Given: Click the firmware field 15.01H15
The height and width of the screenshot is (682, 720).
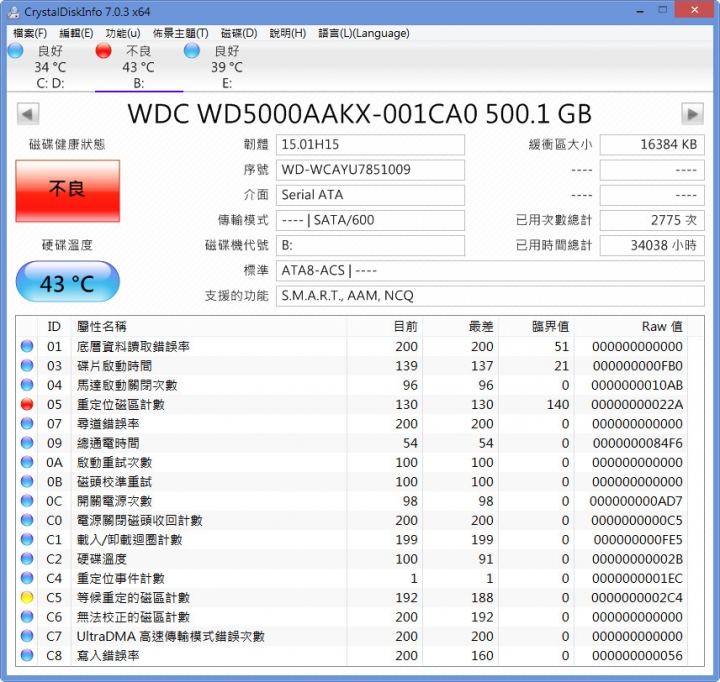Looking at the screenshot, I should click(370, 145).
